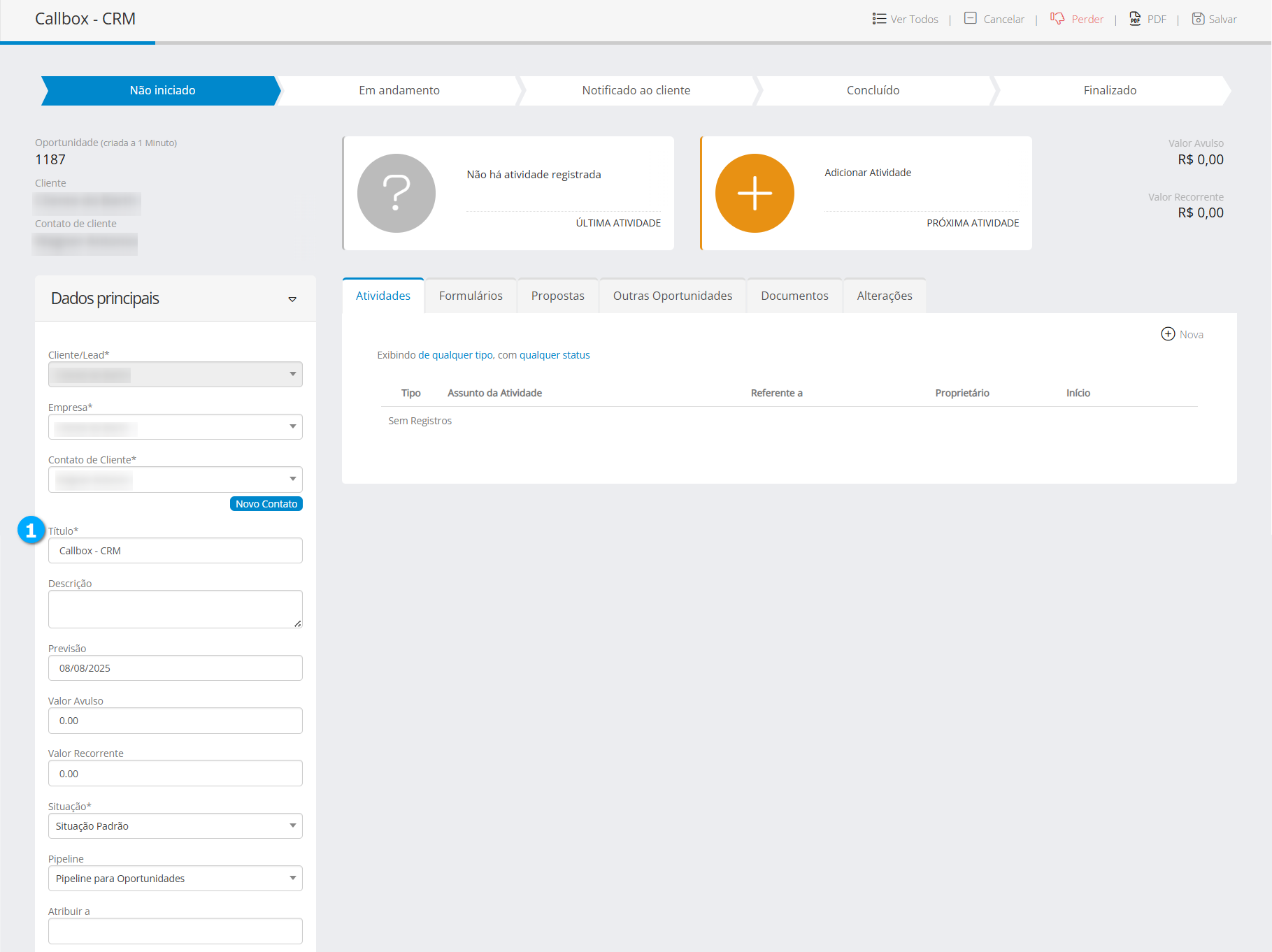Click the Nova plus circle icon
Screen dimensions: 1272x952
(x=1168, y=334)
